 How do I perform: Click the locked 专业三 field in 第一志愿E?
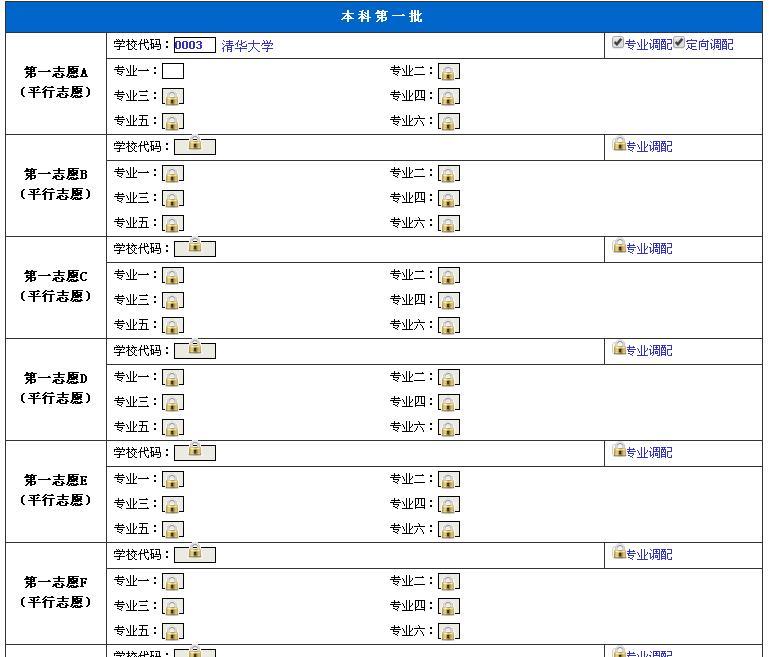[173, 505]
